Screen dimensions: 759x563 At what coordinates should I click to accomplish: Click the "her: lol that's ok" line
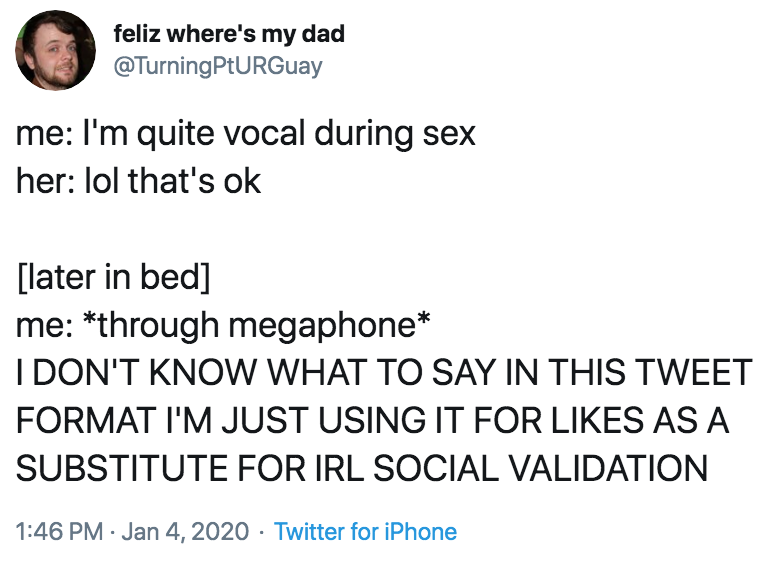point(138,181)
